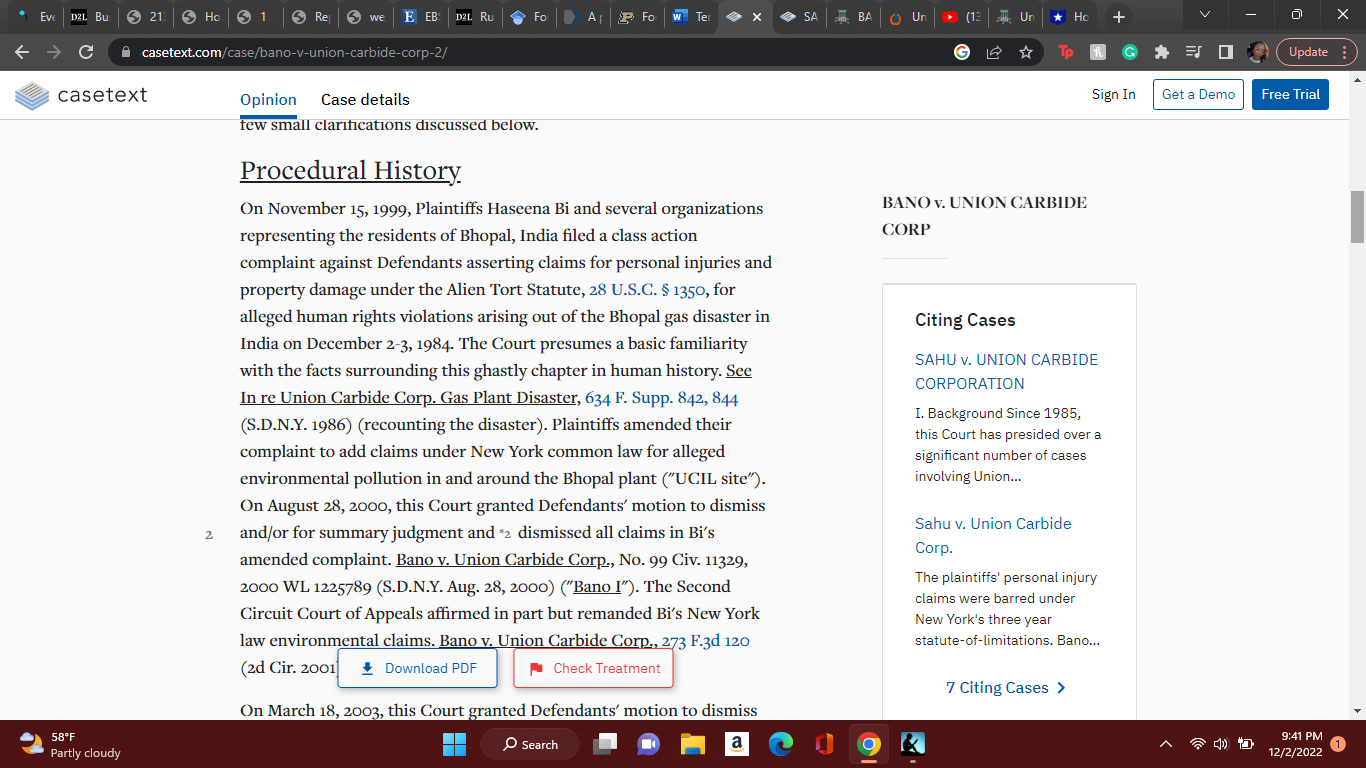Expand the notification bell in system tray
The height and width of the screenshot is (768, 1366).
point(1337,744)
